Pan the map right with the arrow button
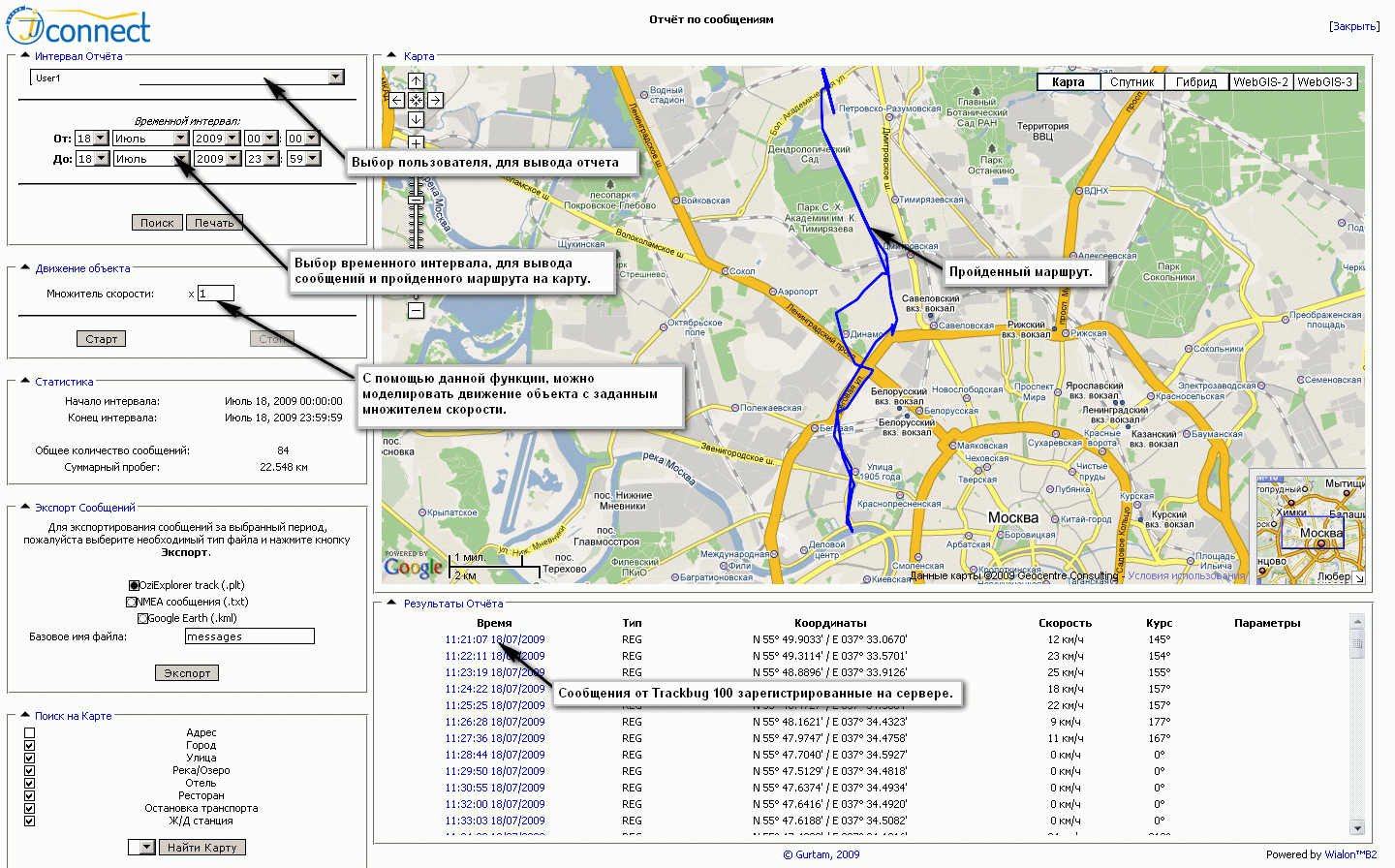This screenshot has height=868, width=1395. 435,100
